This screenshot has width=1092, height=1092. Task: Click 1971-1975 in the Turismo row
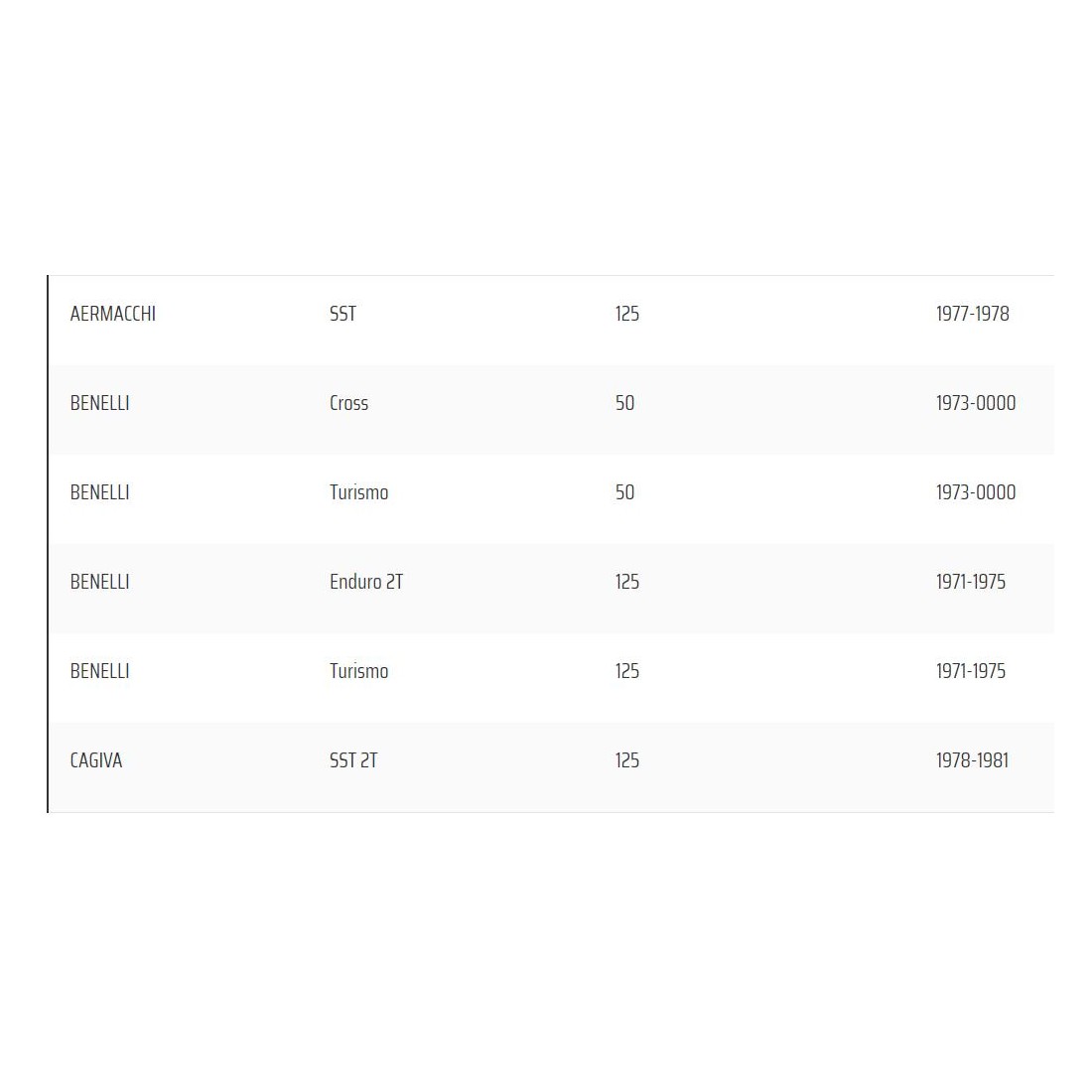coord(970,671)
